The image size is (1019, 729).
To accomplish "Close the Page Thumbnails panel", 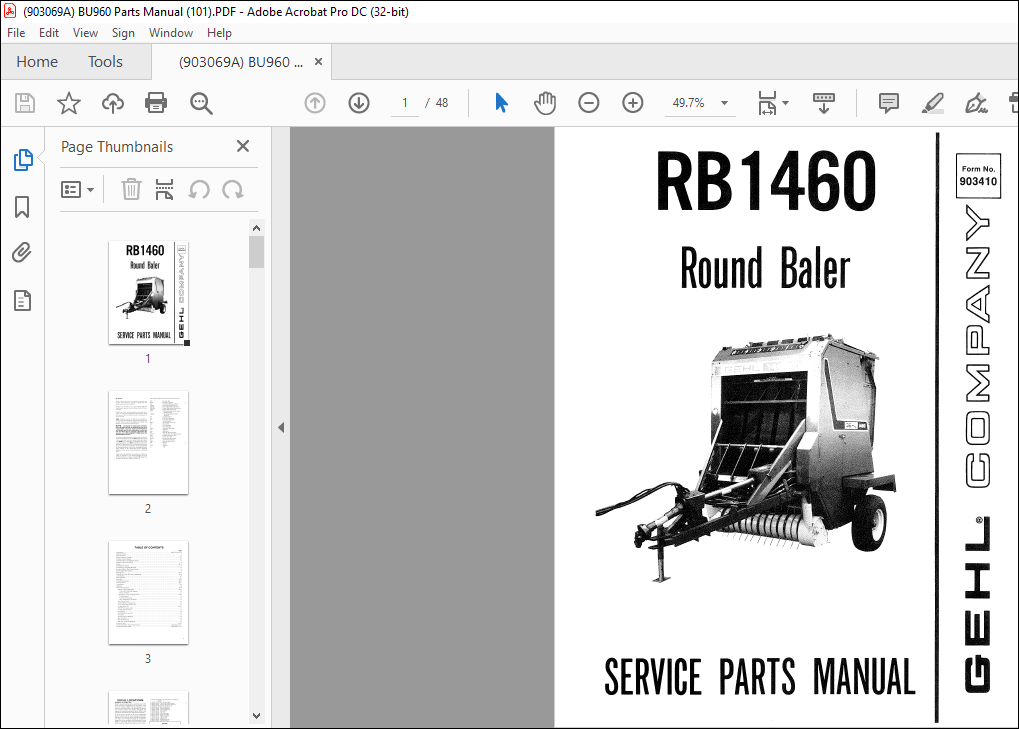I will pyautogui.click(x=243, y=146).
